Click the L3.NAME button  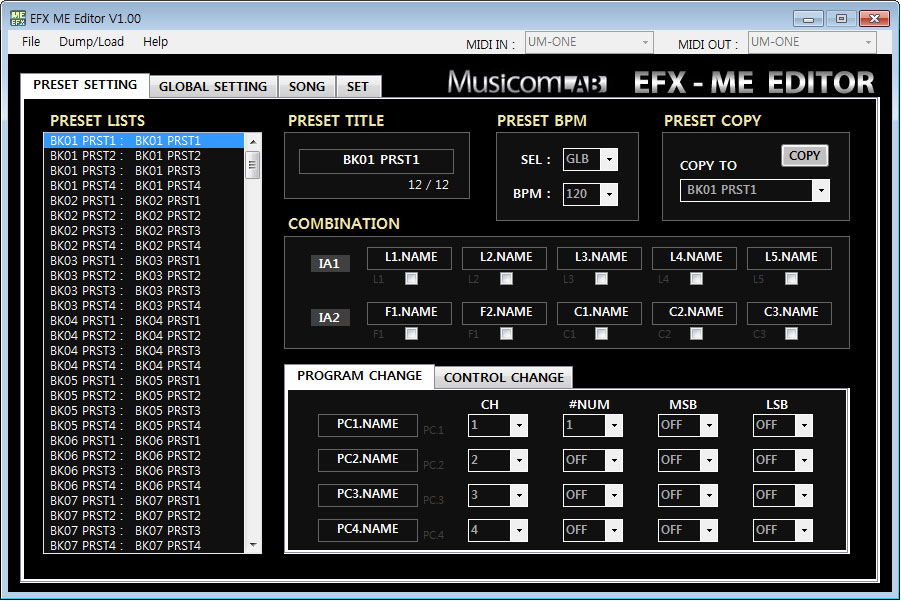[598, 257]
